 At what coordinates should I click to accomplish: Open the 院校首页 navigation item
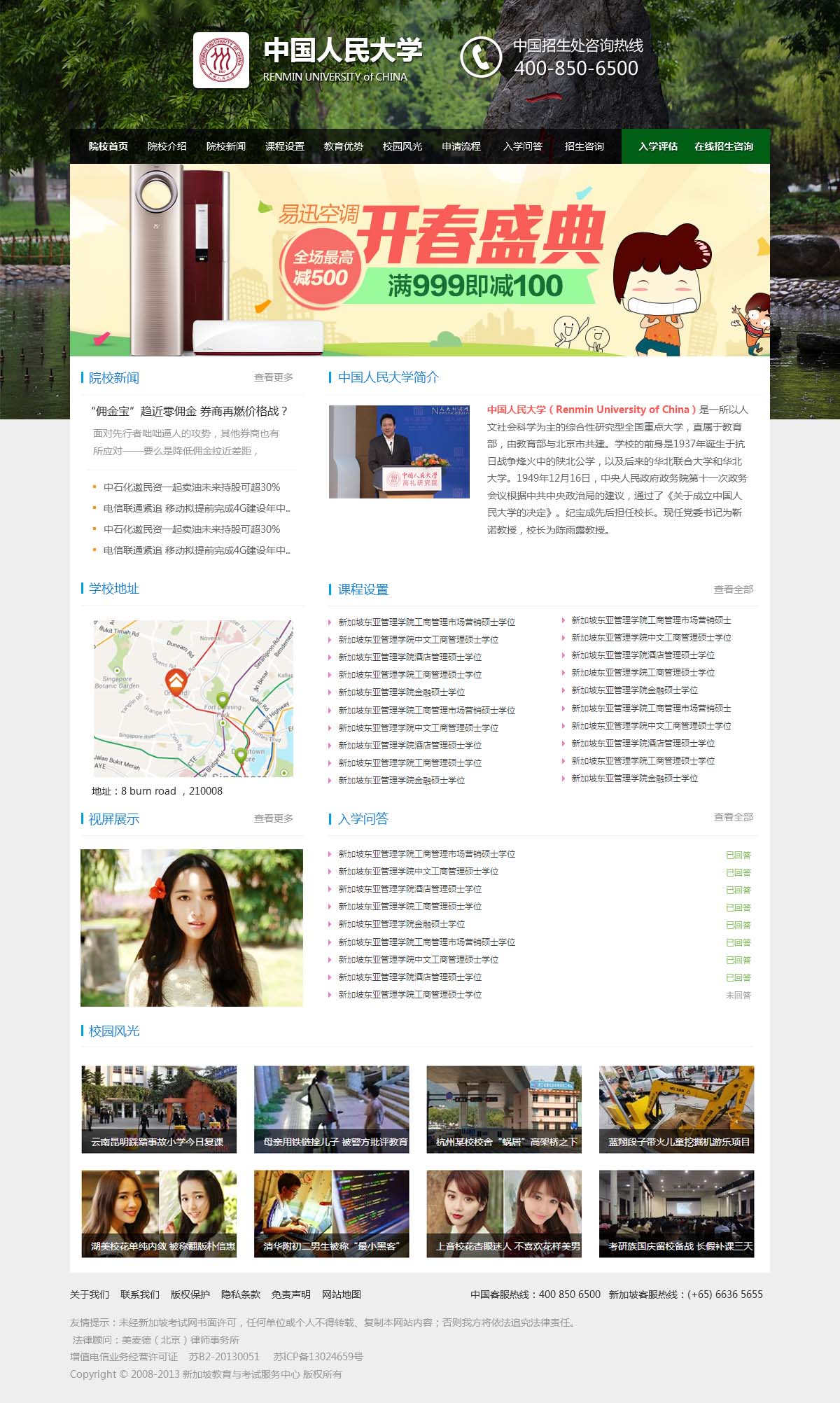coord(108,146)
